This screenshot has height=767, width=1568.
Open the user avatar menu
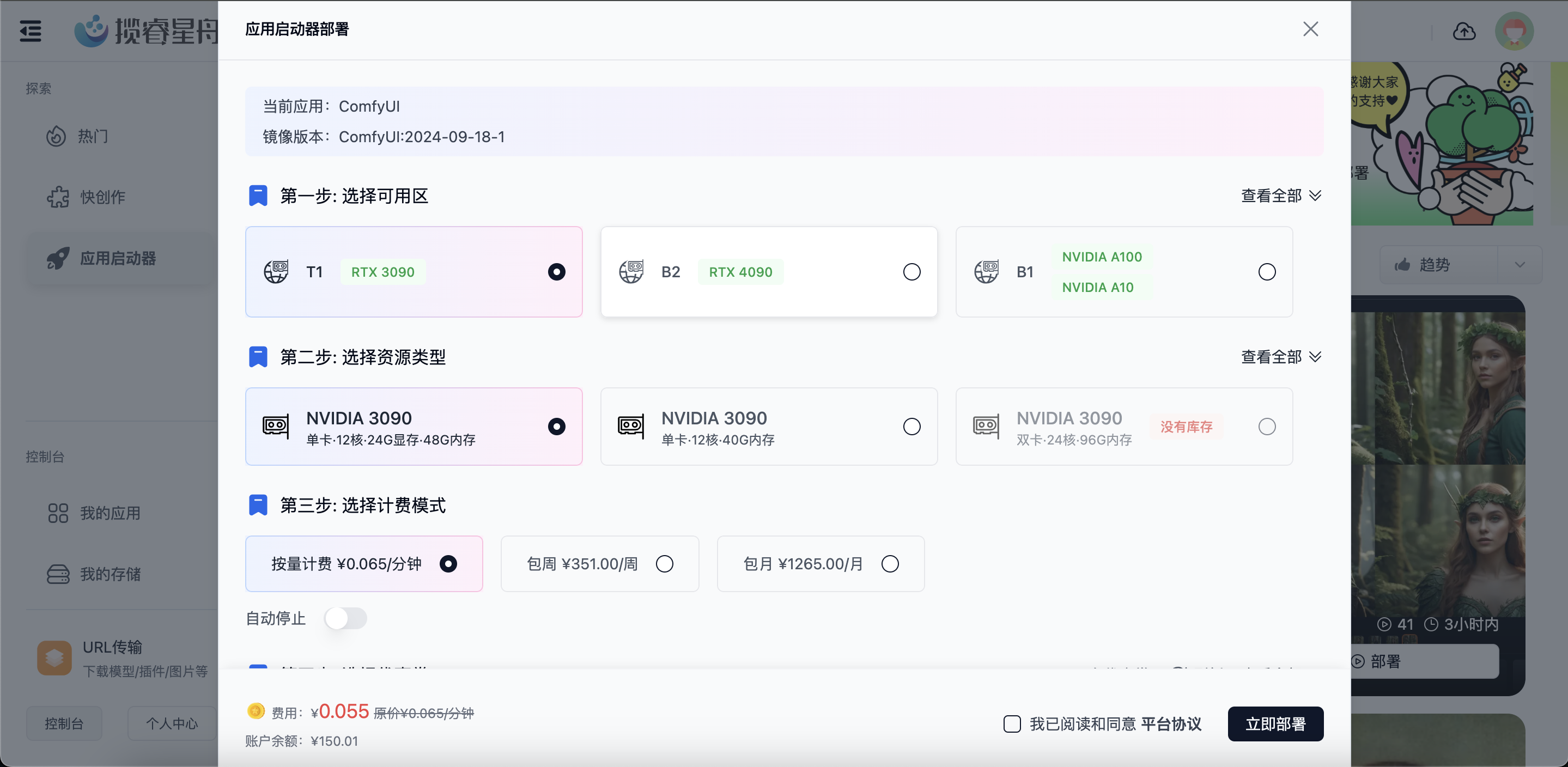pos(1514,31)
